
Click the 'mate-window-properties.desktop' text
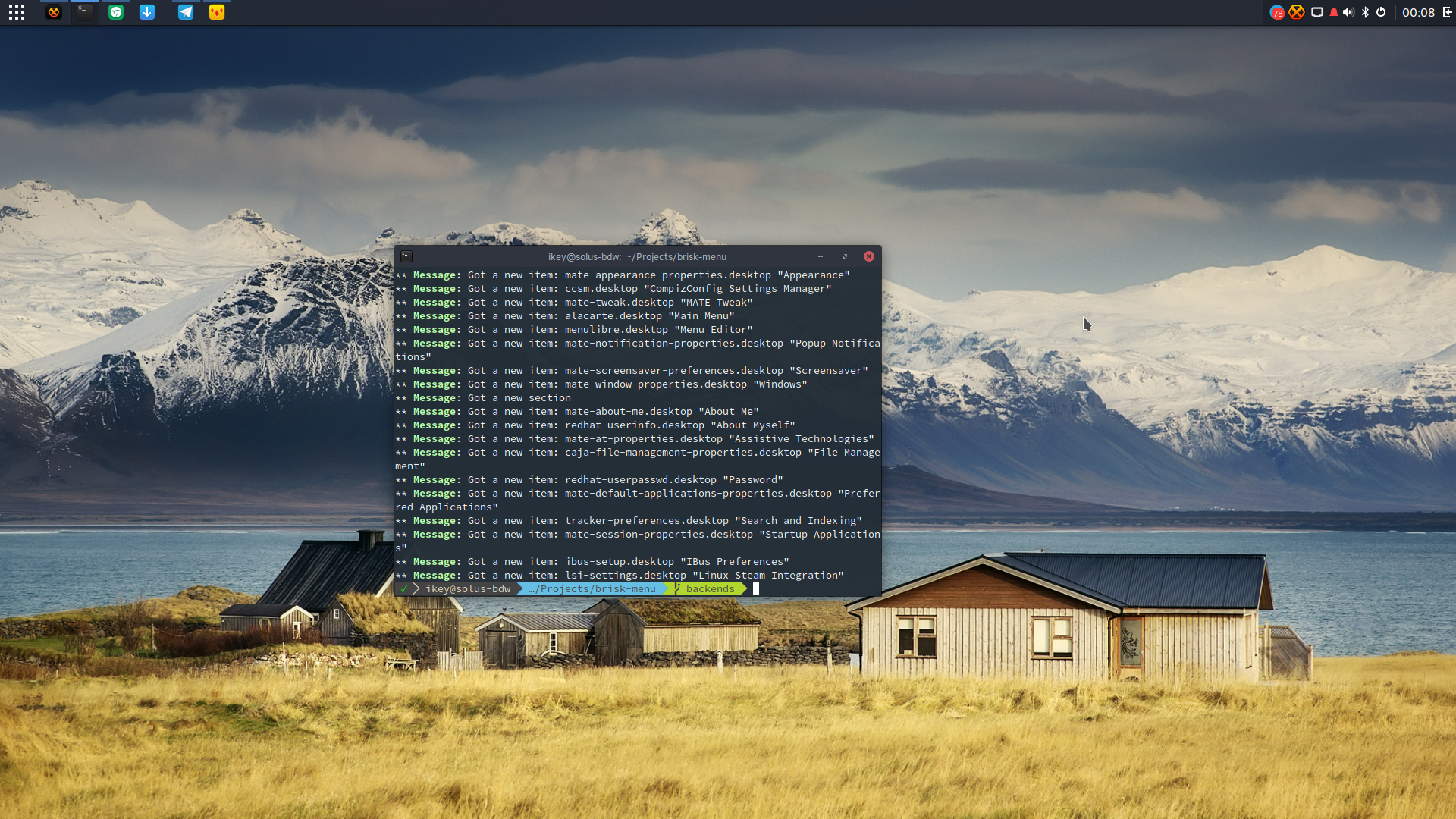656,384
